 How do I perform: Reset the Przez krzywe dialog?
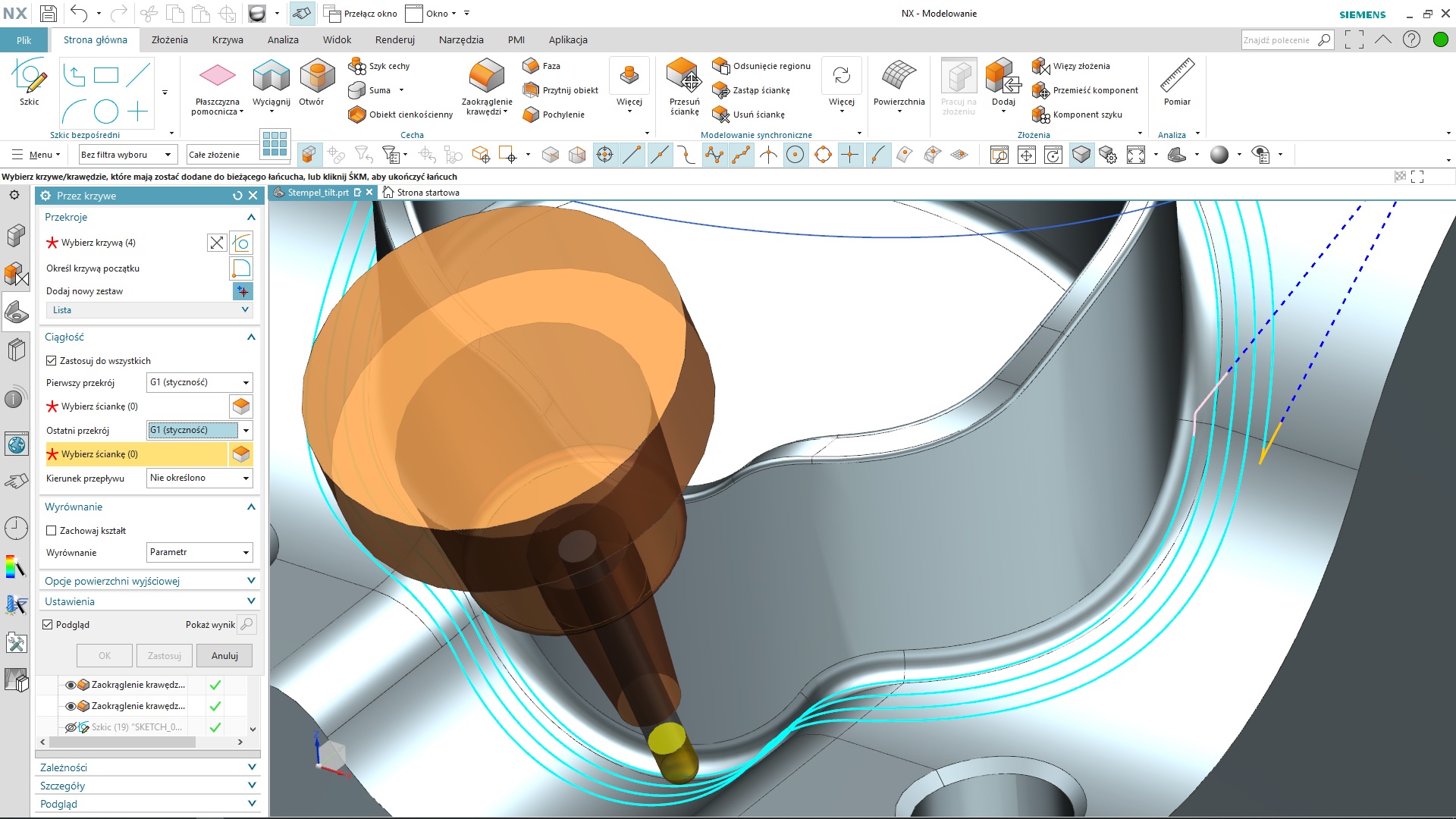point(237,196)
